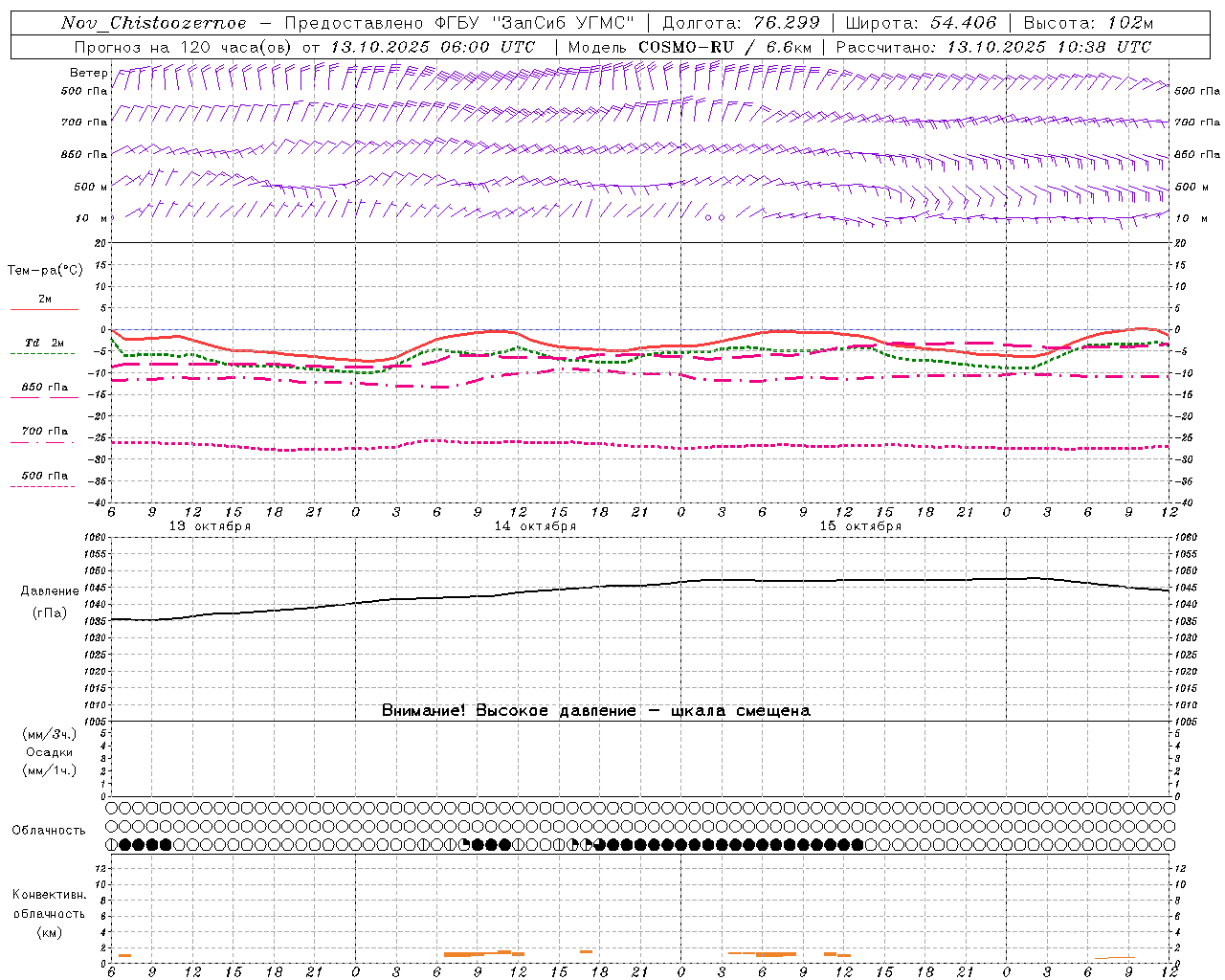Select the '15 октября' date label
The height and width of the screenshot is (980, 1225).
[860, 526]
